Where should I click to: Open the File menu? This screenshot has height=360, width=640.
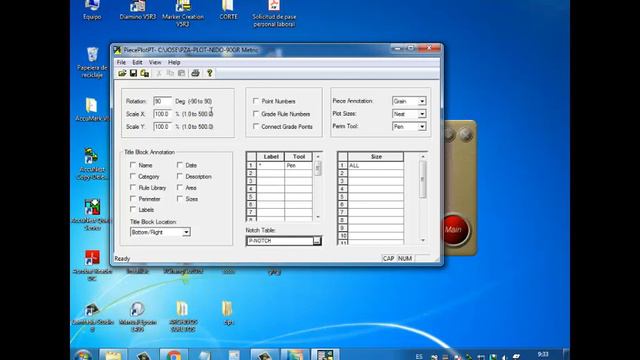pyautogui.click(x=121, y=62)
